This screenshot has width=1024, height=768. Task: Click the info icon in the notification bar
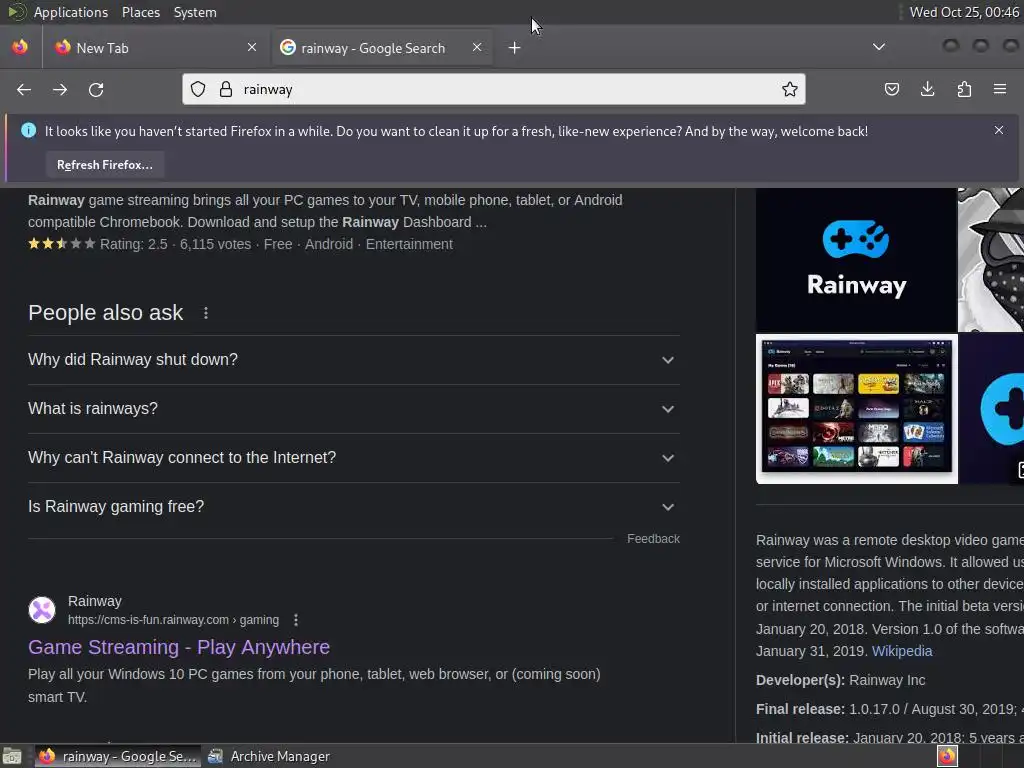point(29,130)
